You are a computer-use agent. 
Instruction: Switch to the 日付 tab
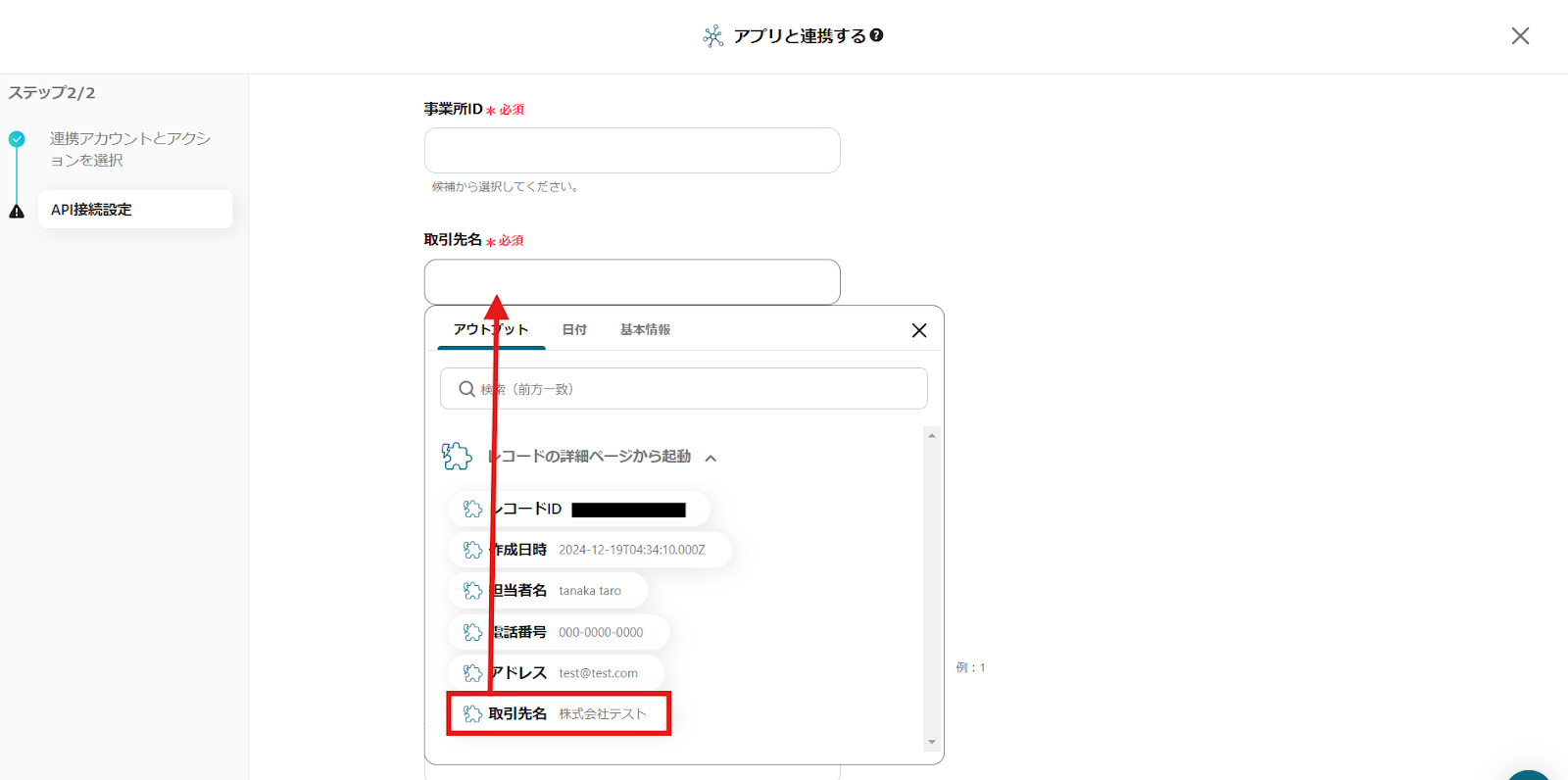[x=574, y=330]
